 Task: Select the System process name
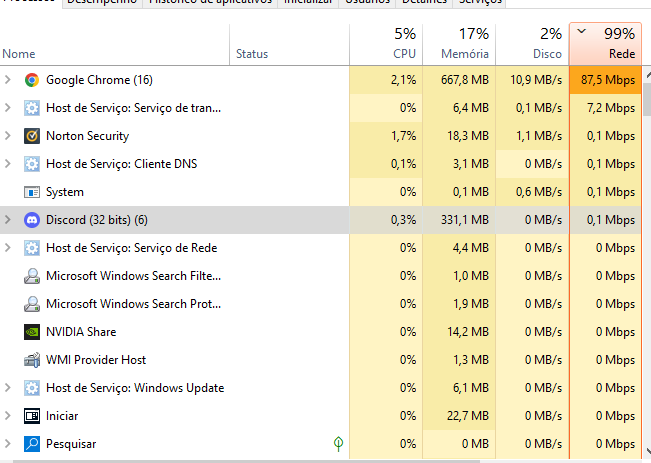65,192
